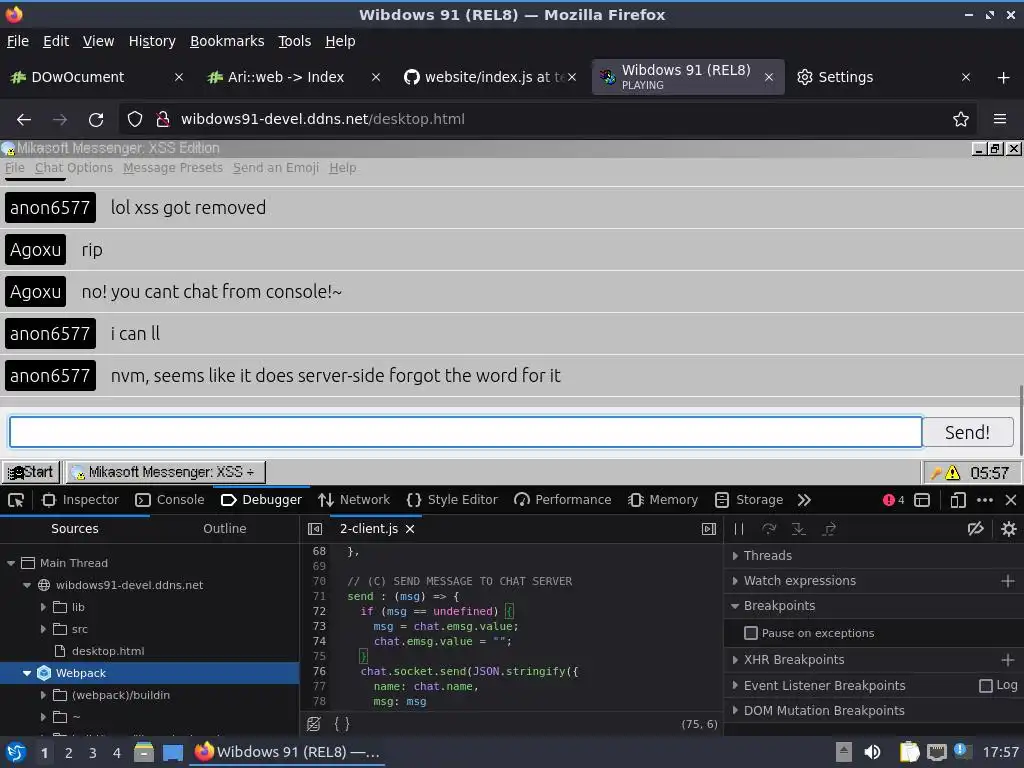Close the developer tools panel
Screen dimensions: 1024x768
click(x=1011, y=500)
